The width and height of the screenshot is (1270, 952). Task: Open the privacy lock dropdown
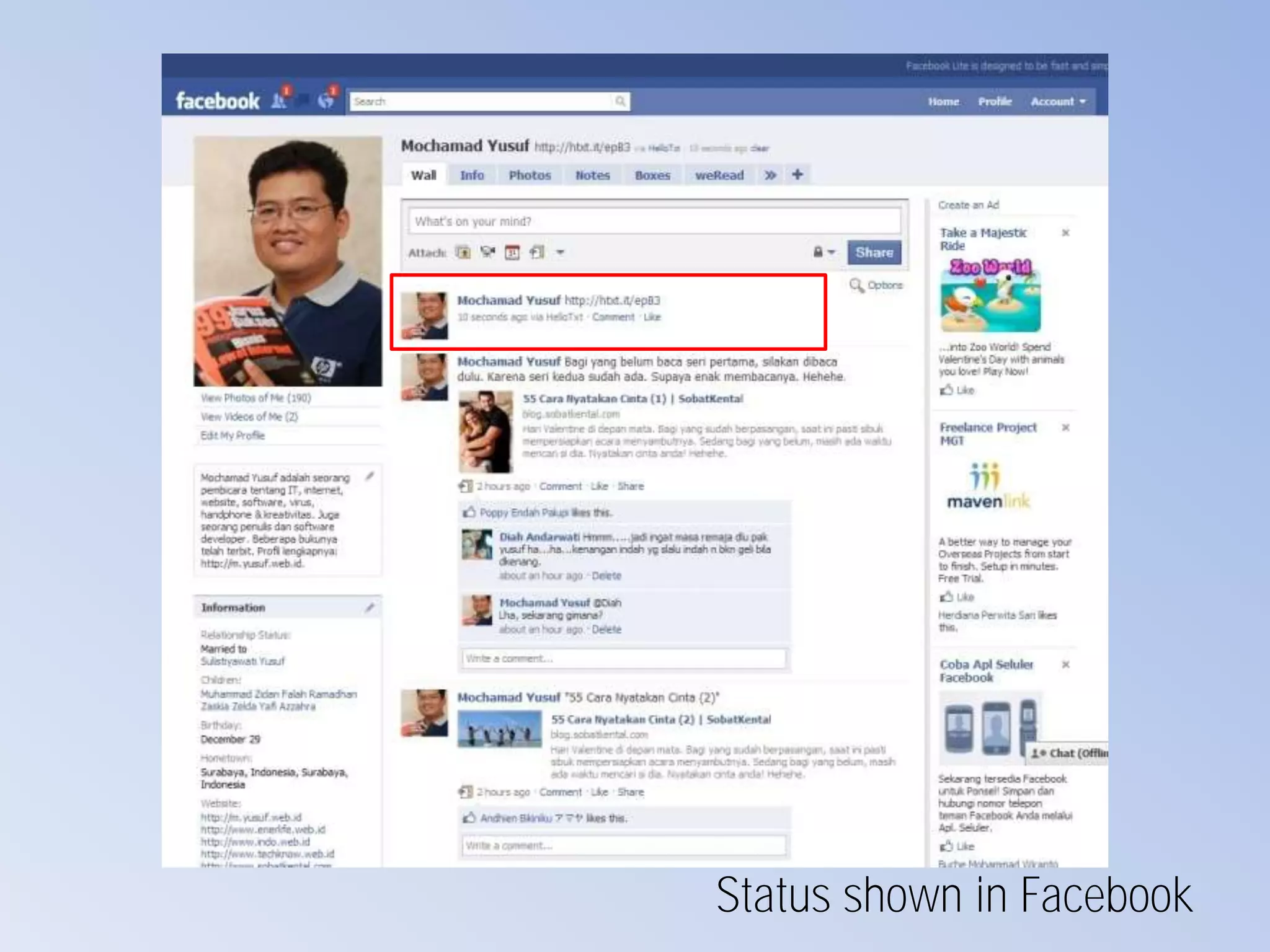pos(824,252)
